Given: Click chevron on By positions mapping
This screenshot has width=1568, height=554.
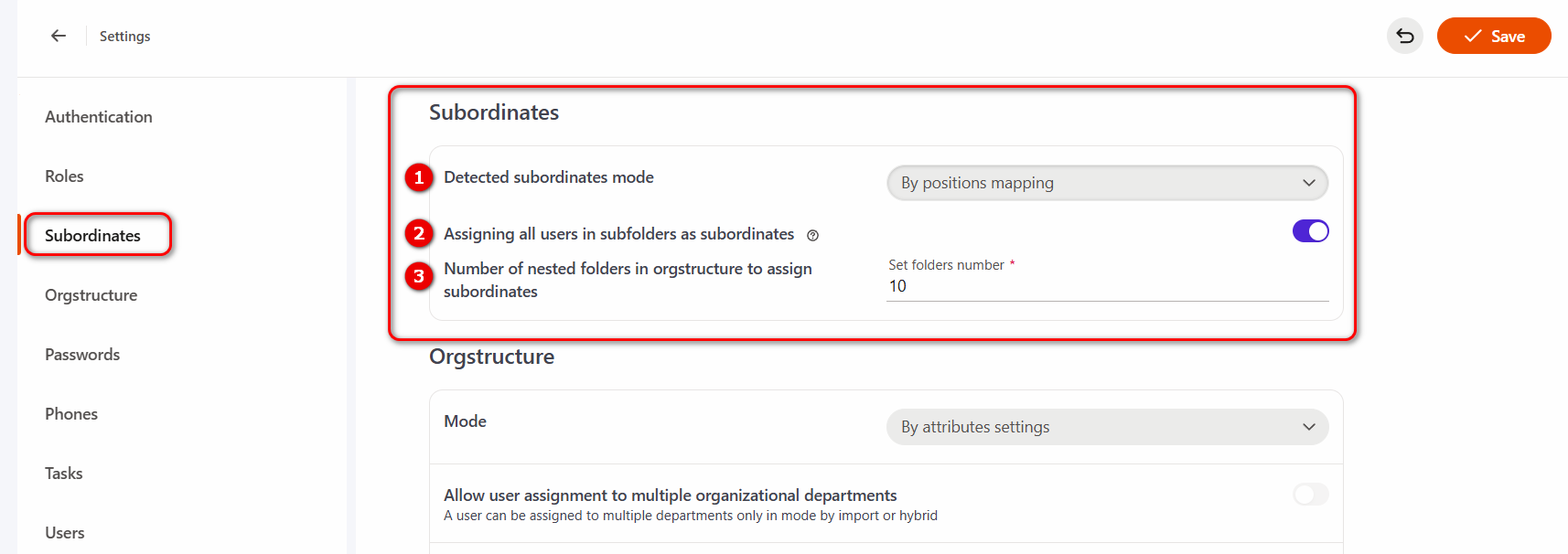Looking at the screenshot, I should 1309,183.
